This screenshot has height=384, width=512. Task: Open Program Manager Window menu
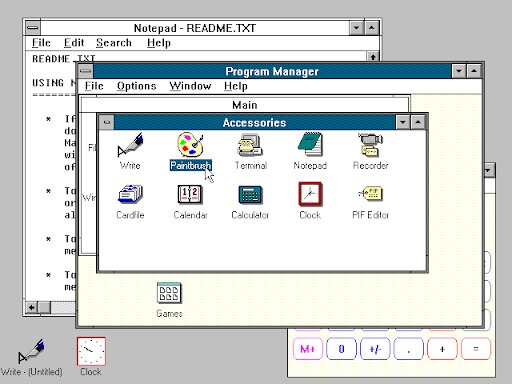190,86
